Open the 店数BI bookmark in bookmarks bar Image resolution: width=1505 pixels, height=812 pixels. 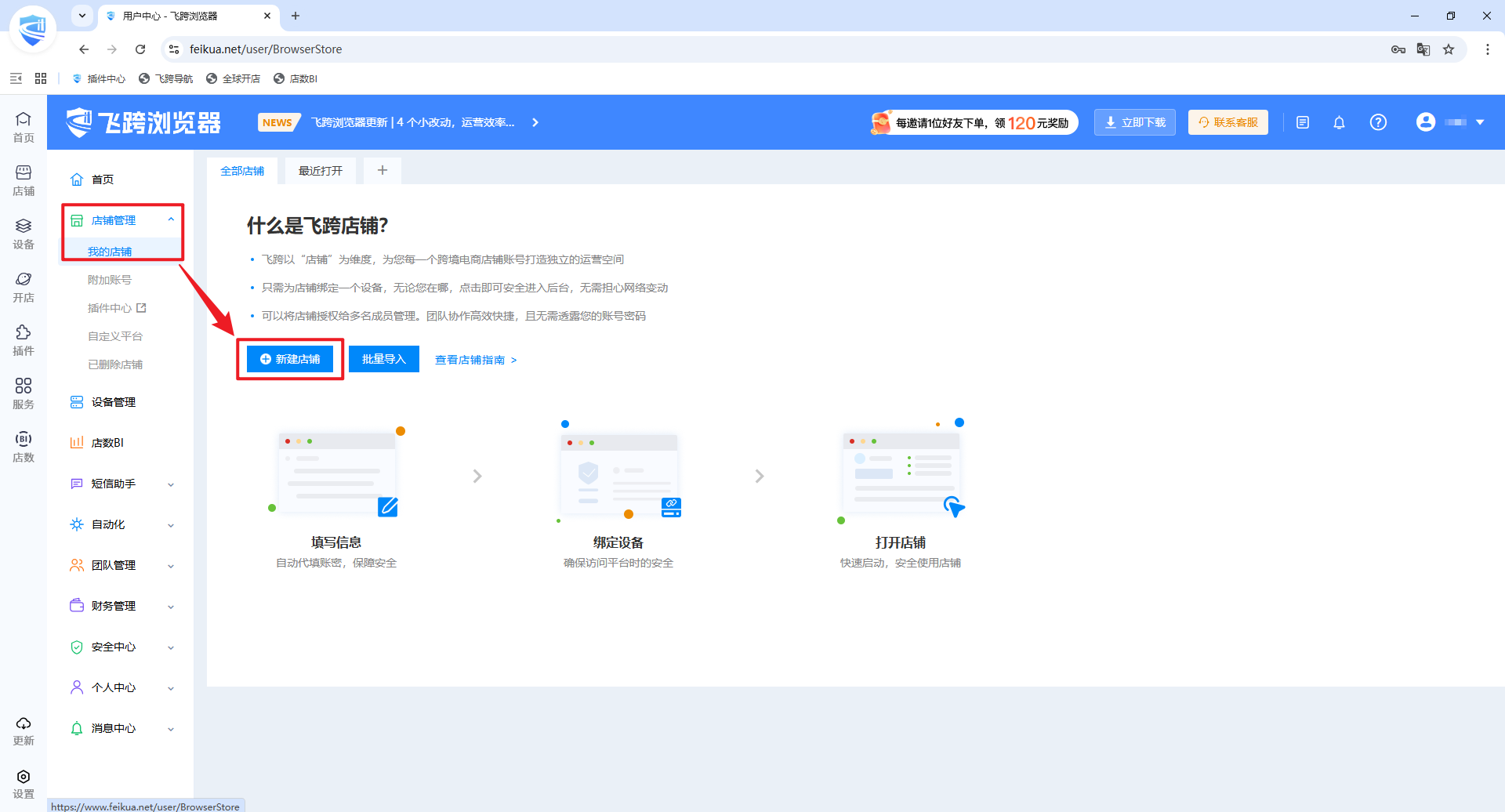click(296, 78)
